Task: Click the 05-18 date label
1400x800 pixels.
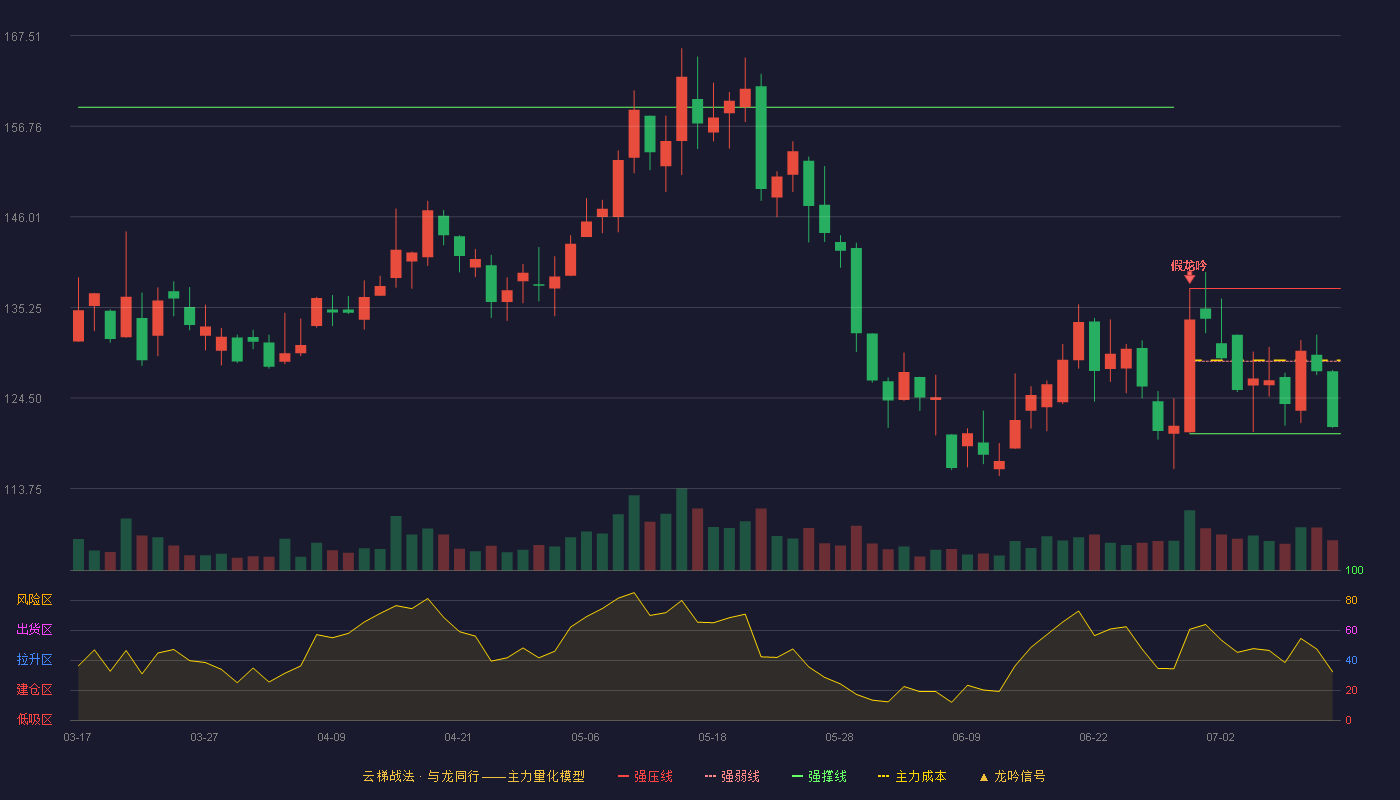Action: click(x=712, y=737)
